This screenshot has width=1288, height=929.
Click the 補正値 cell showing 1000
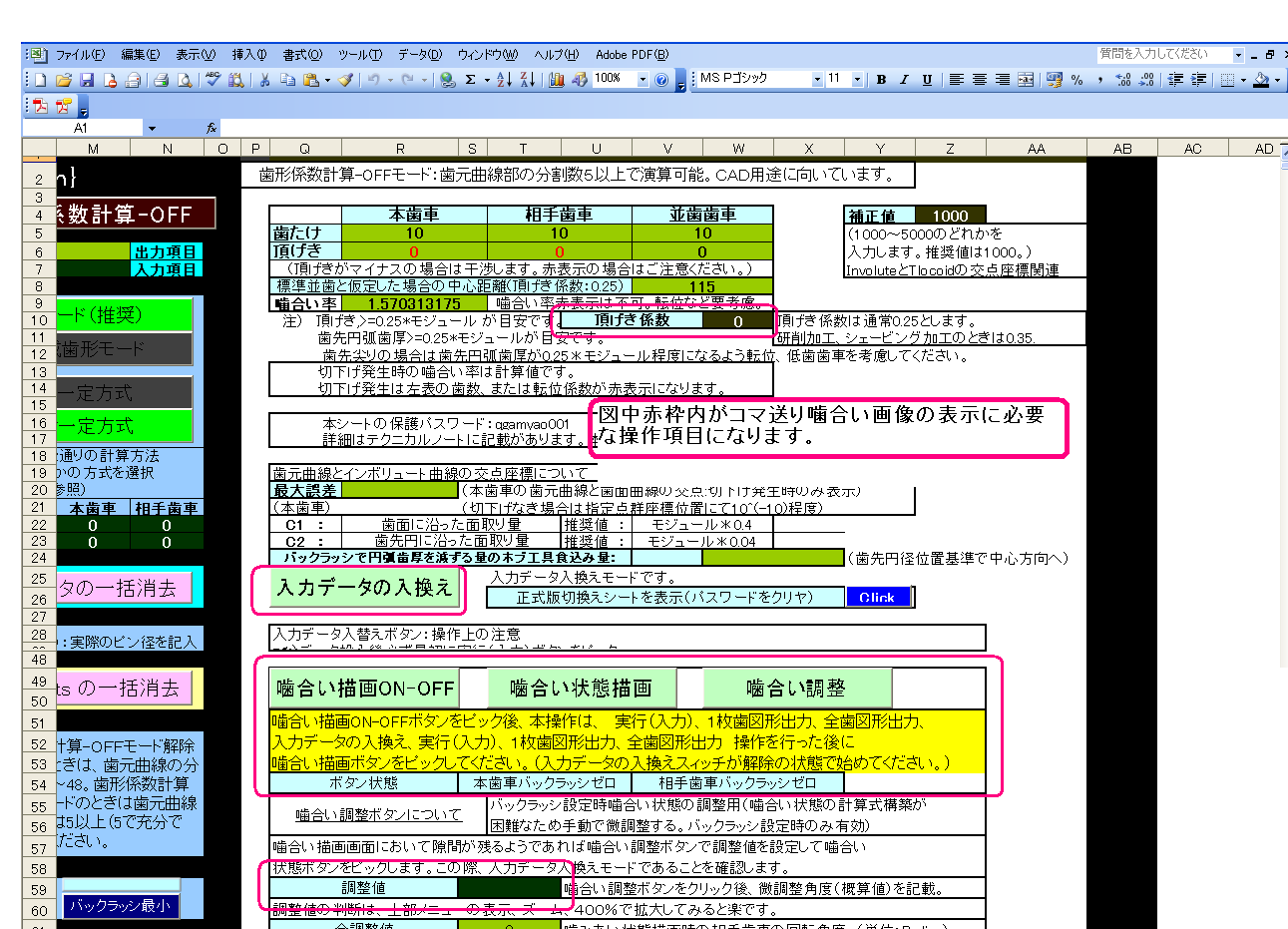950,216
